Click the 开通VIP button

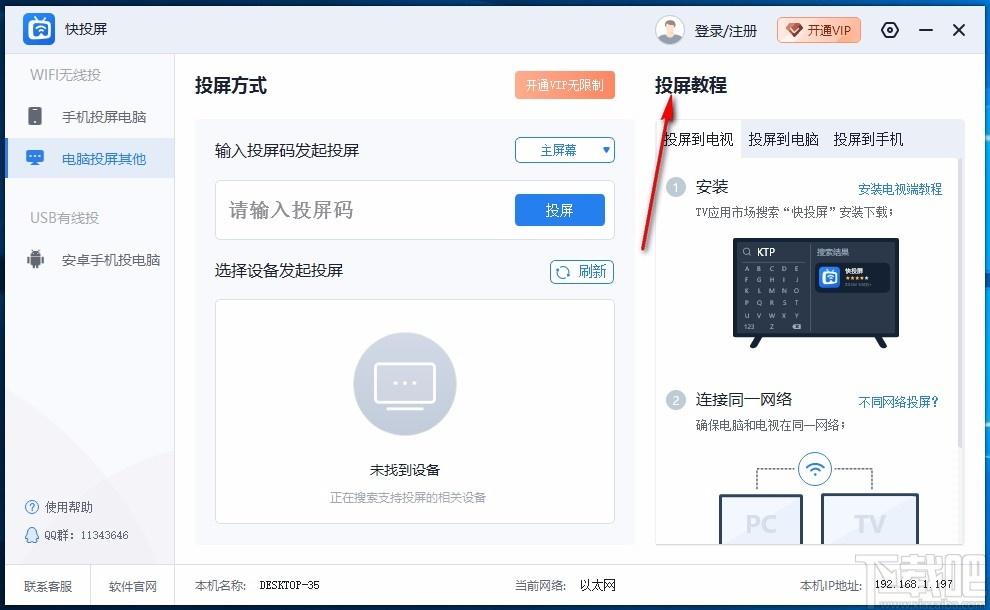click(x=819, y=30)
